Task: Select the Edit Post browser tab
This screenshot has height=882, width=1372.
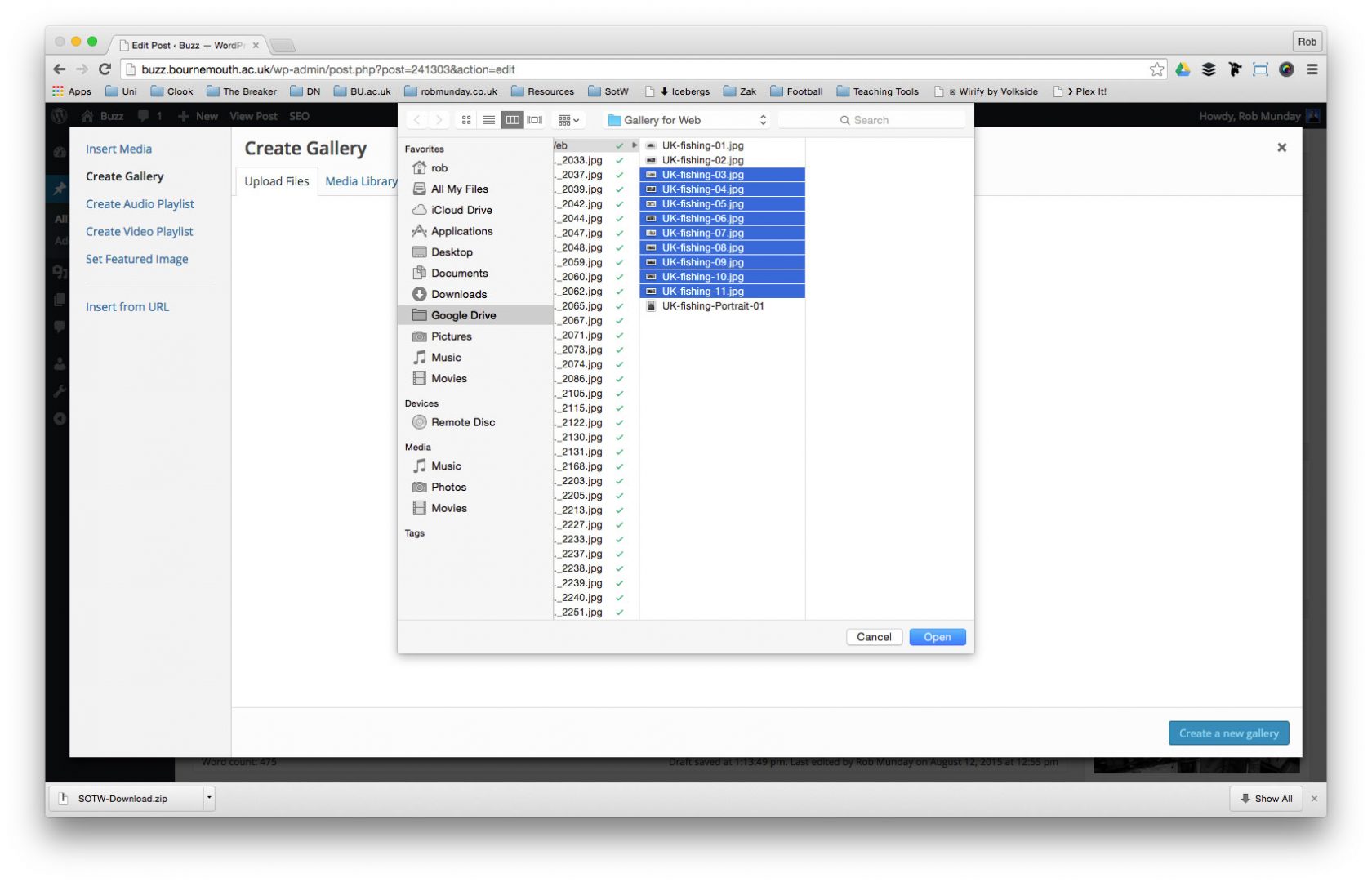Action: pos(188,45)
